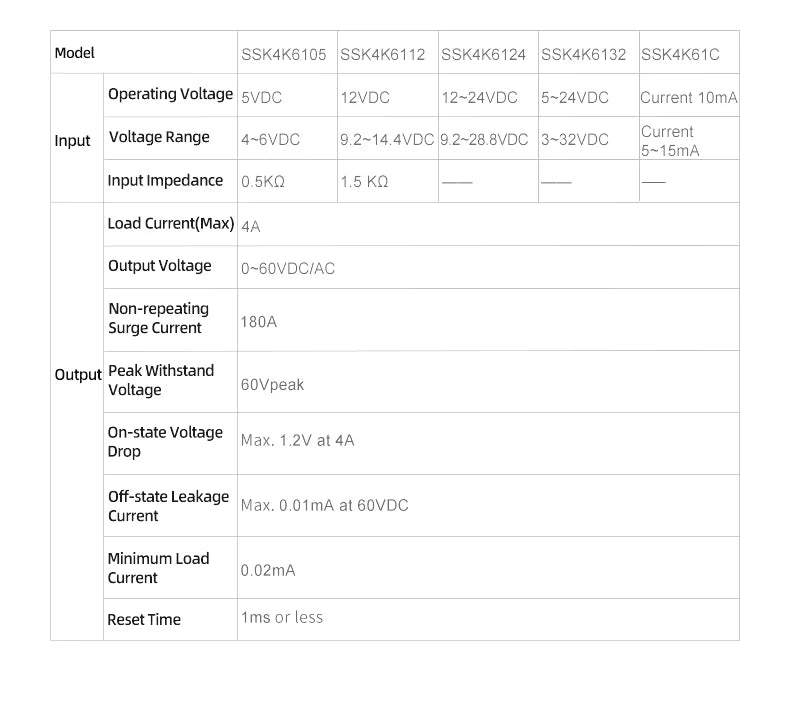Click the '0~60VDC/AC' output voltage value

click(288, 269)
